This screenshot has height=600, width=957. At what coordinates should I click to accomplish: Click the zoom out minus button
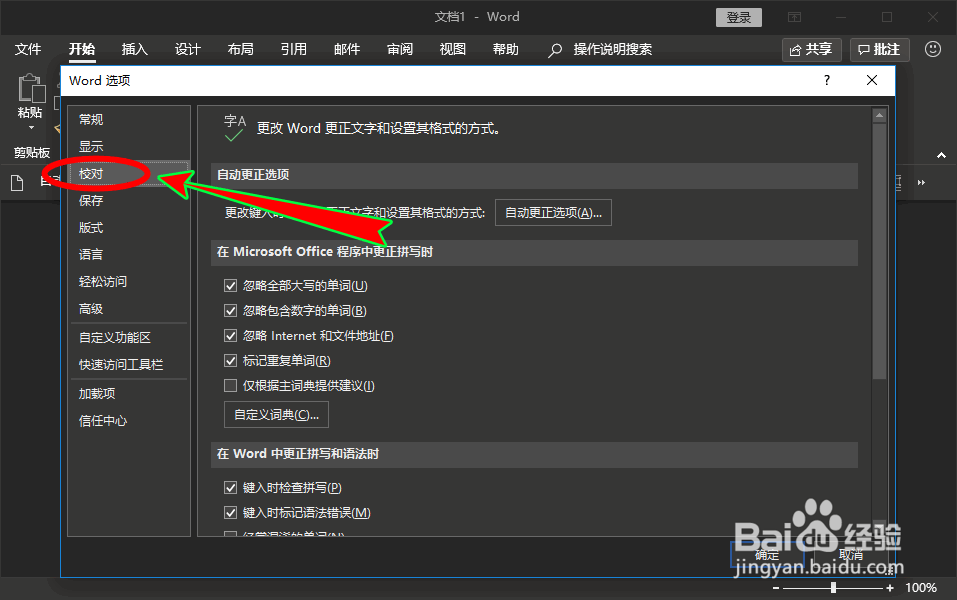point(776,588)
